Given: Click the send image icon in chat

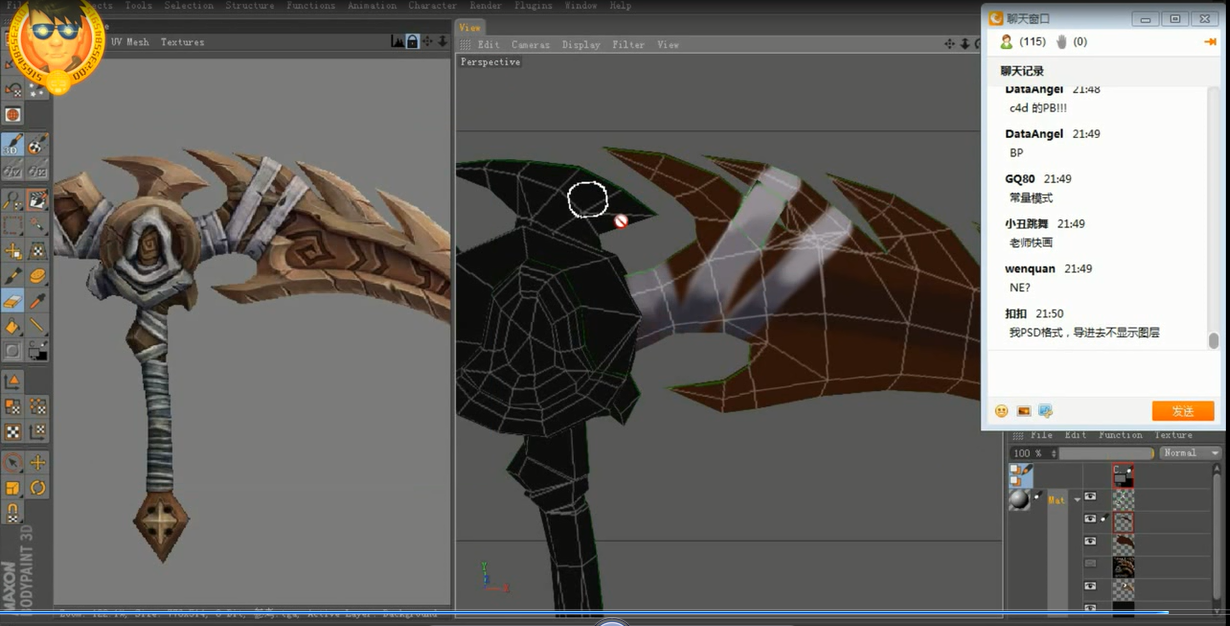Looking at the screenshot, I should click(x=1023, y=411).
